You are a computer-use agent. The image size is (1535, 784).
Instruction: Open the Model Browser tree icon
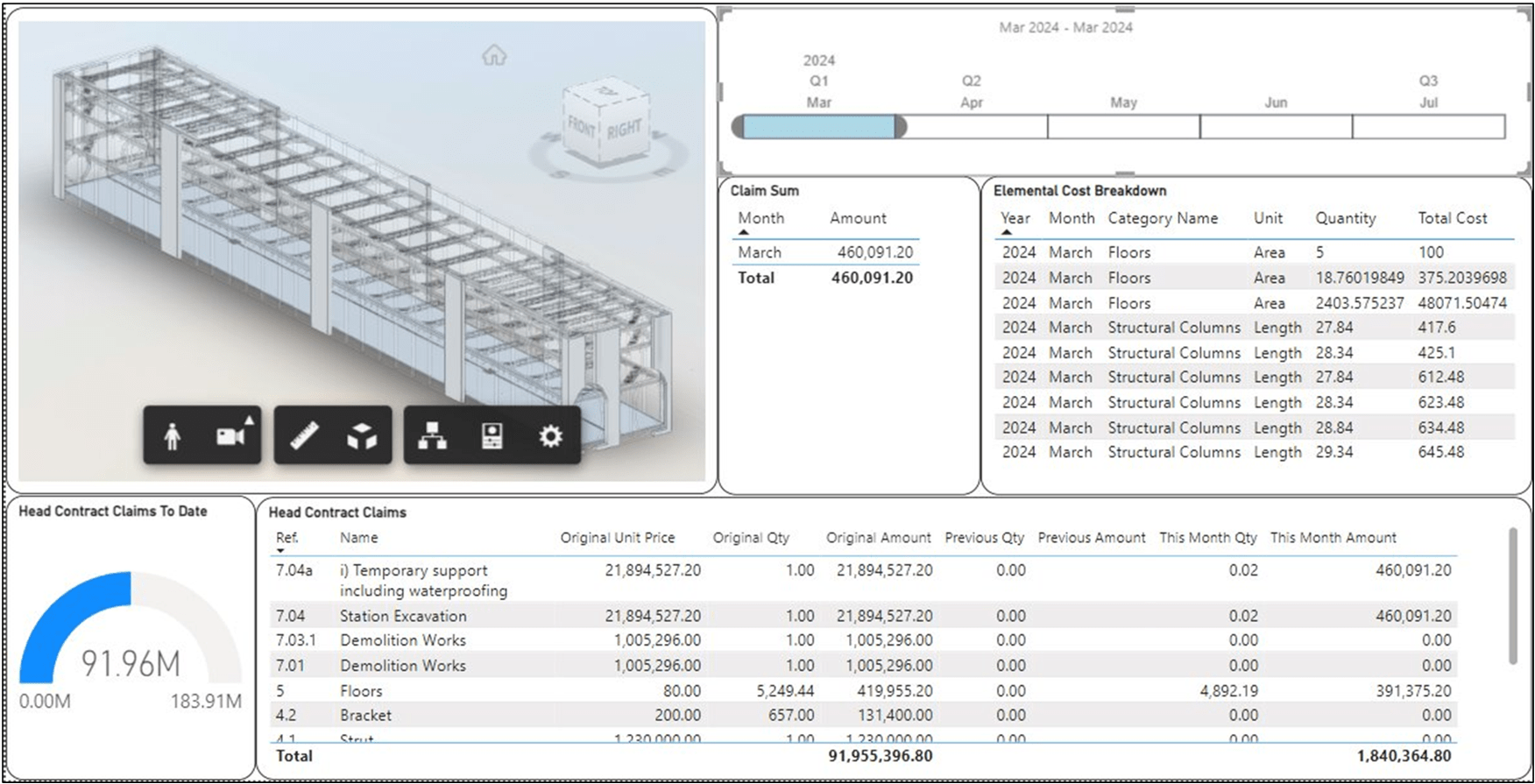click(432, 435)
